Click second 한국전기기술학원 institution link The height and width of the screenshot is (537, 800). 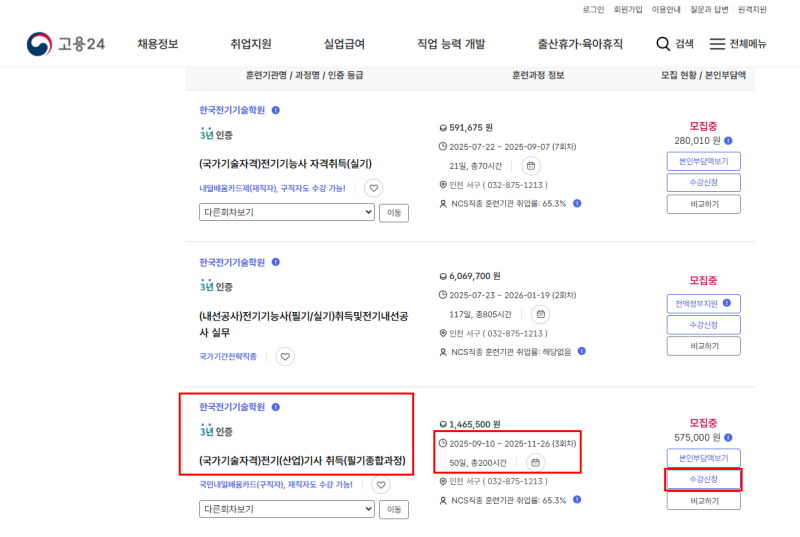pyautogui.click(x=232, y=262)
